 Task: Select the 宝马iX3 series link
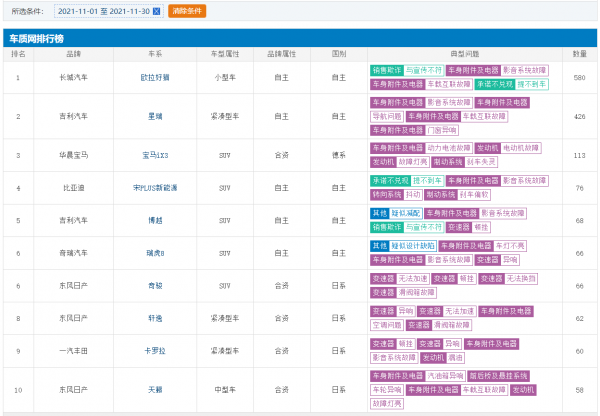(155, 155)
